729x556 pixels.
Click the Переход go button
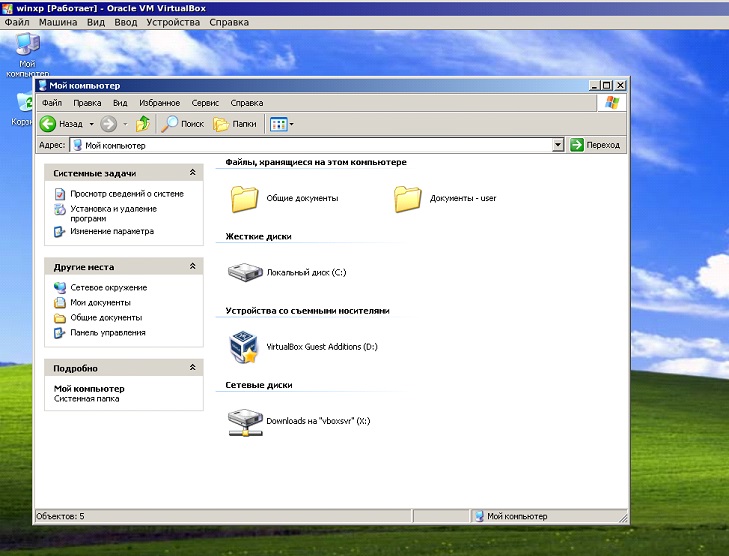(595, 145)
